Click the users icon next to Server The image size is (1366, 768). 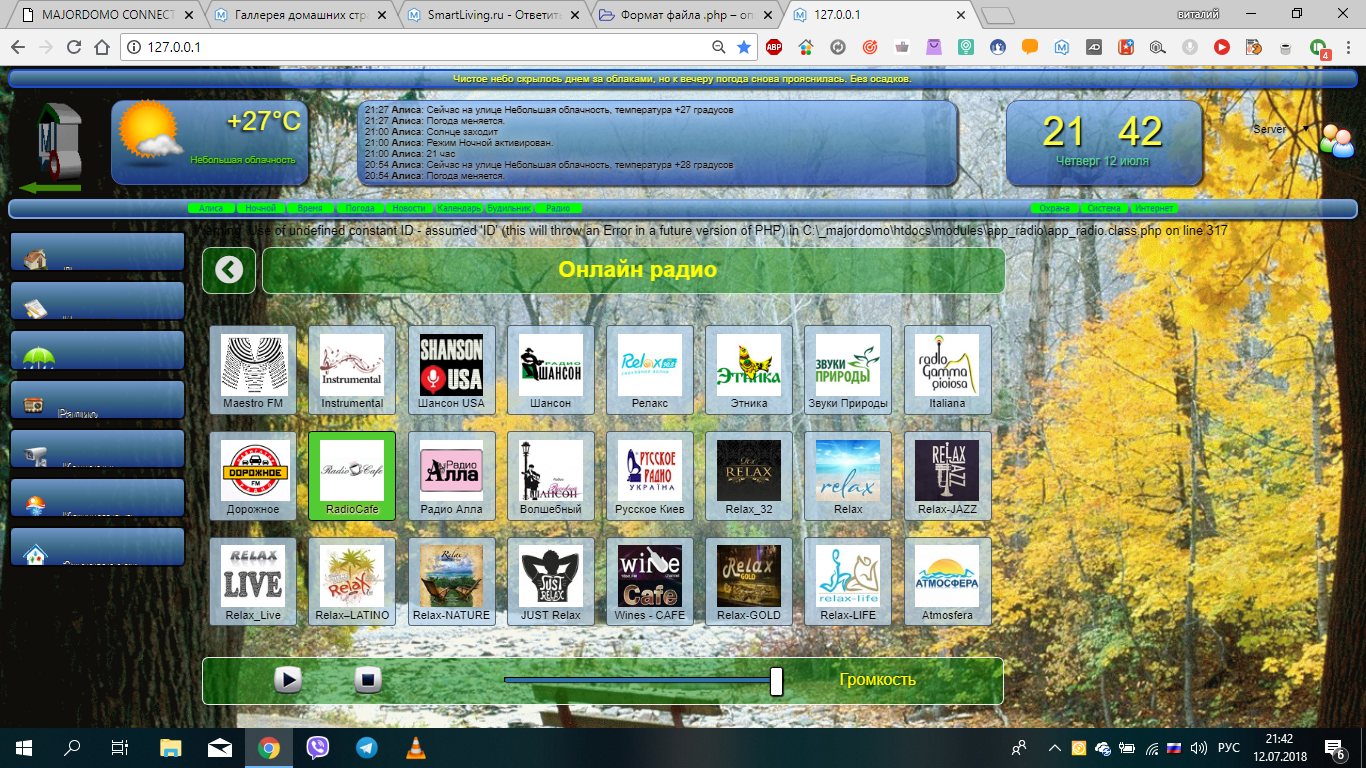[x=1336, y=140]
